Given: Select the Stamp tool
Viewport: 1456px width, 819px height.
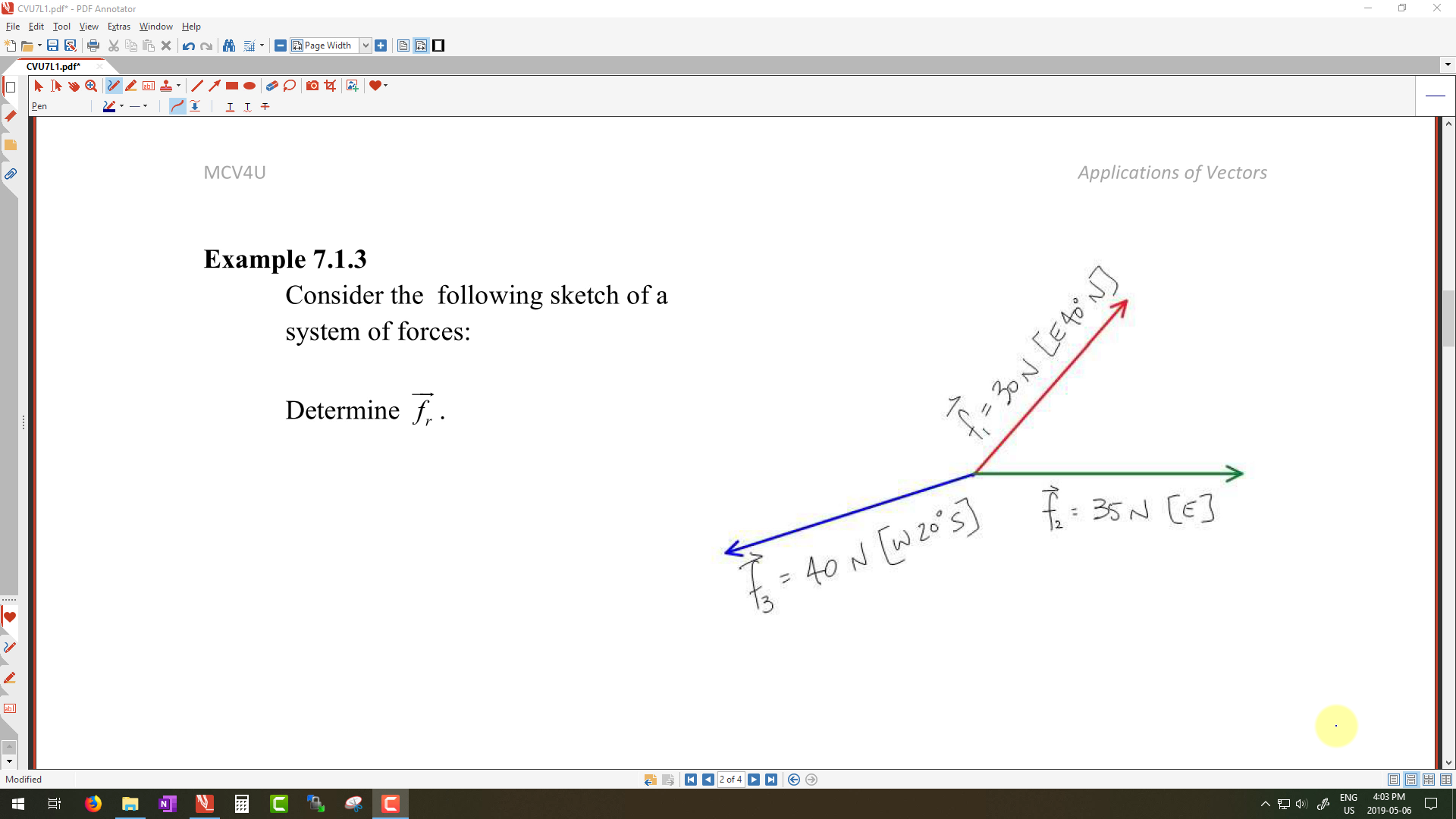Looking at the screenshot, I should (x=166, y=86).
